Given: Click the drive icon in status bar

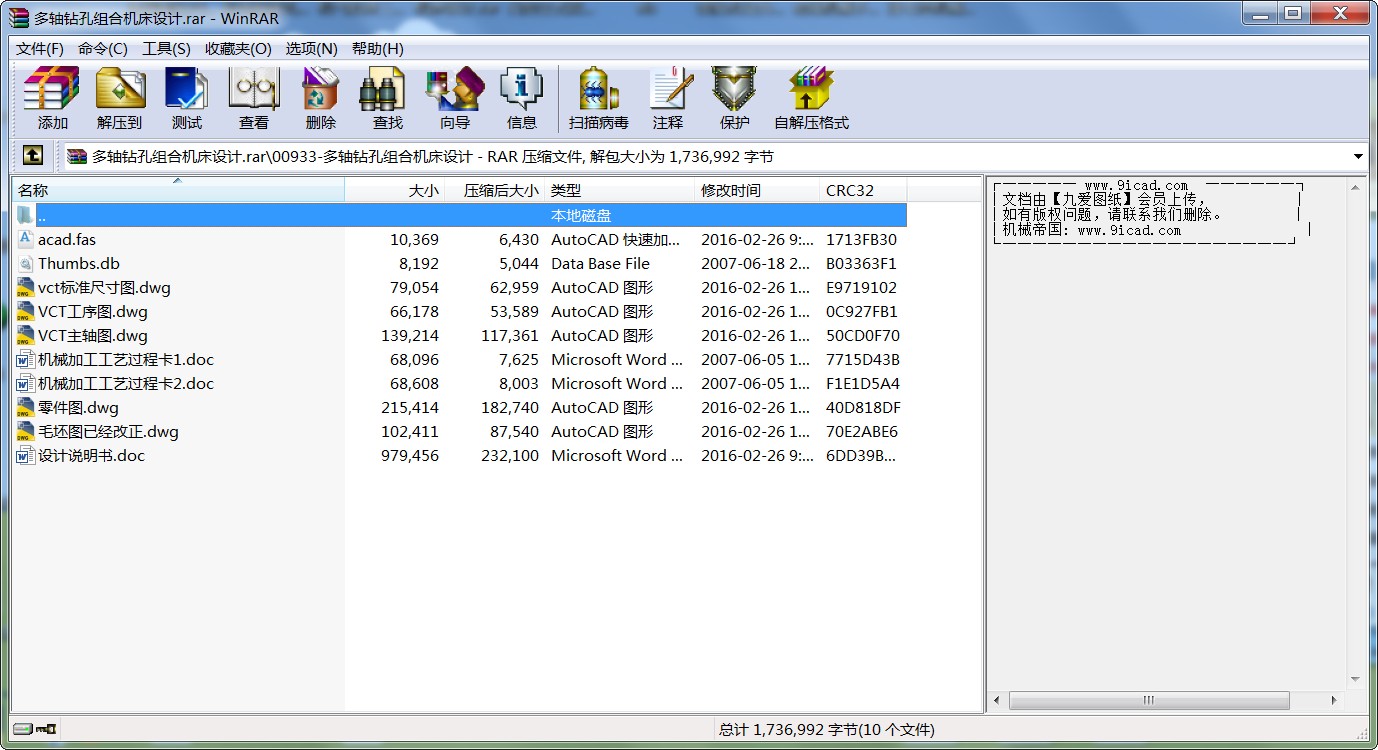Looking at the screenshot, I should [x=22, y=729].
